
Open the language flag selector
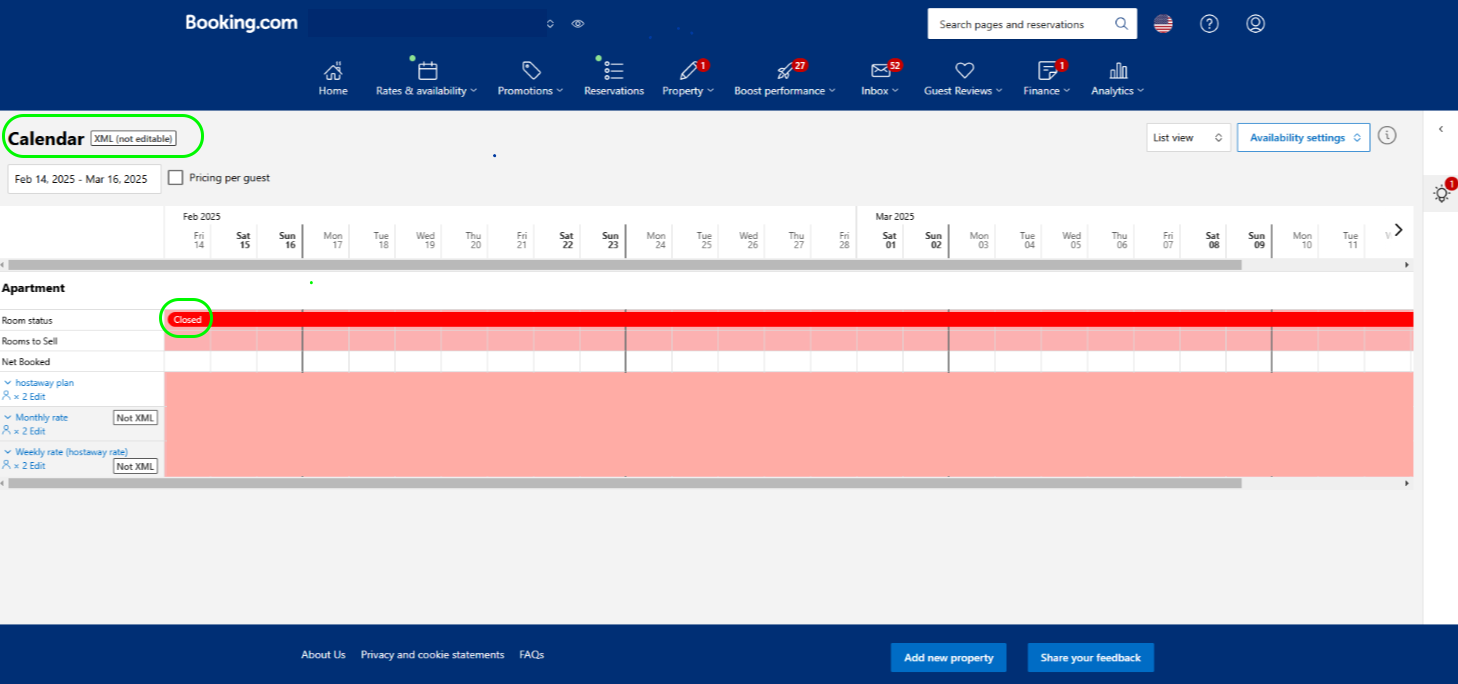point(1163,23)
